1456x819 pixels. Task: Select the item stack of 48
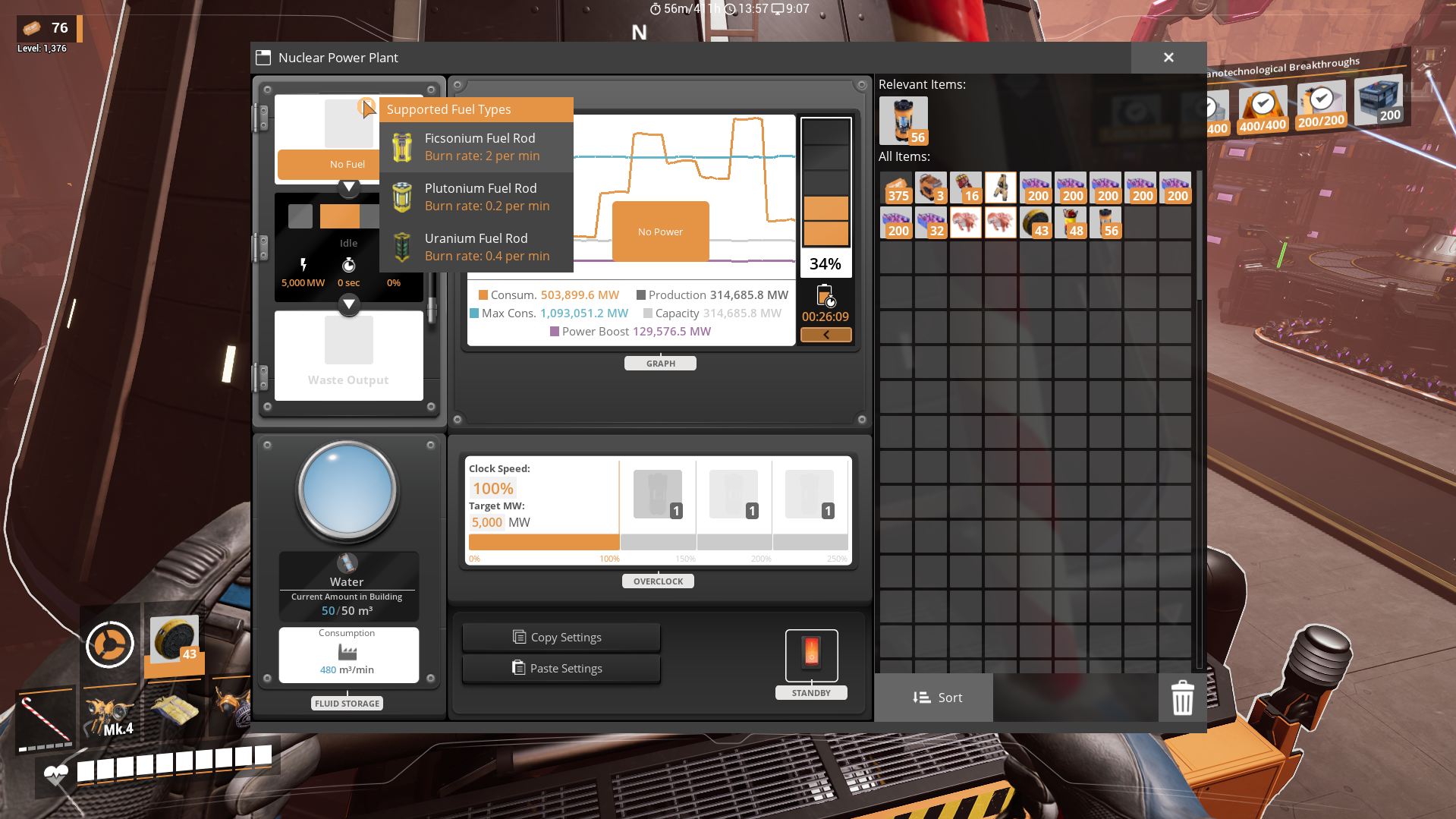pos(1071,222)
